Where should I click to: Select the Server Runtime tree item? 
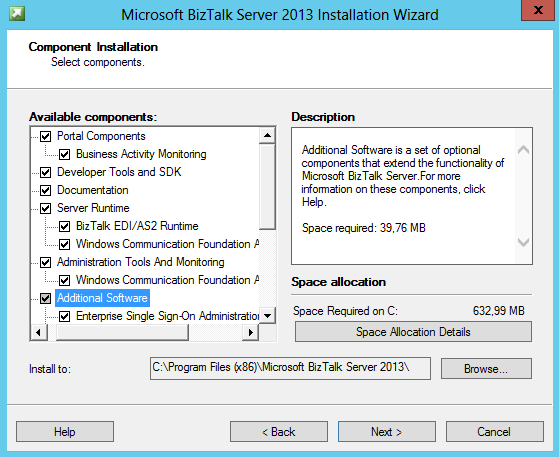point(93,208)
